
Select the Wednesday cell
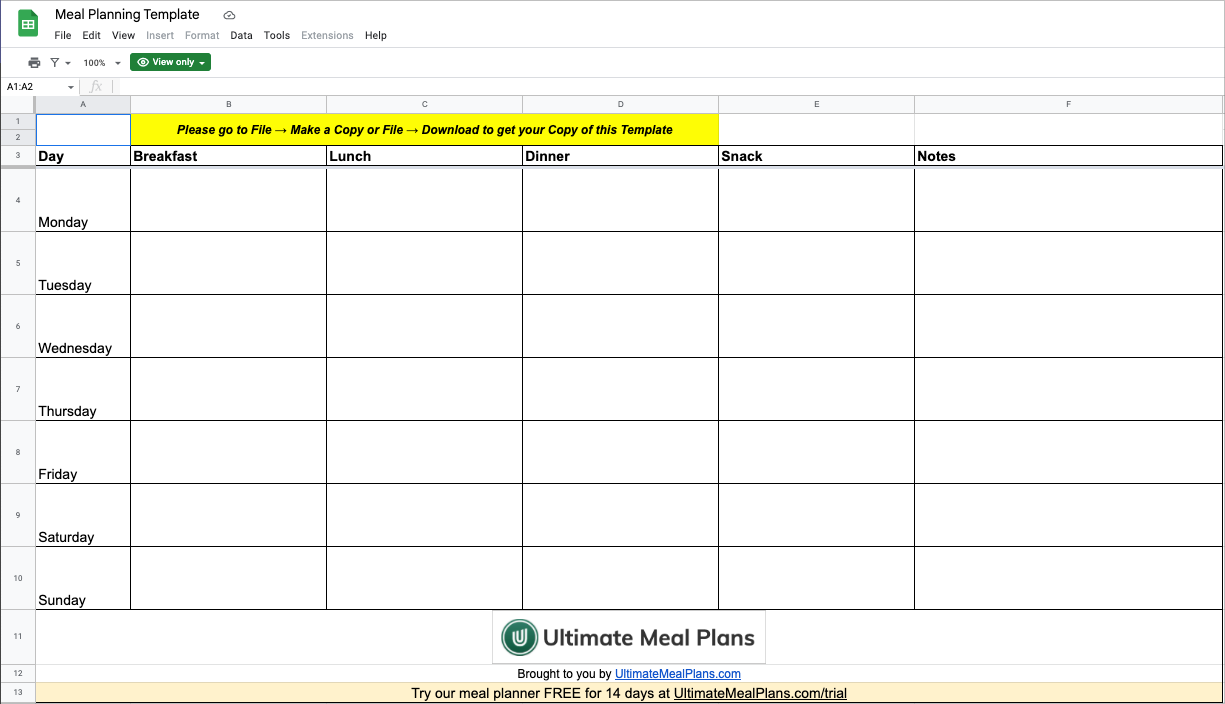pyautogui.click(x=83, y=326)
